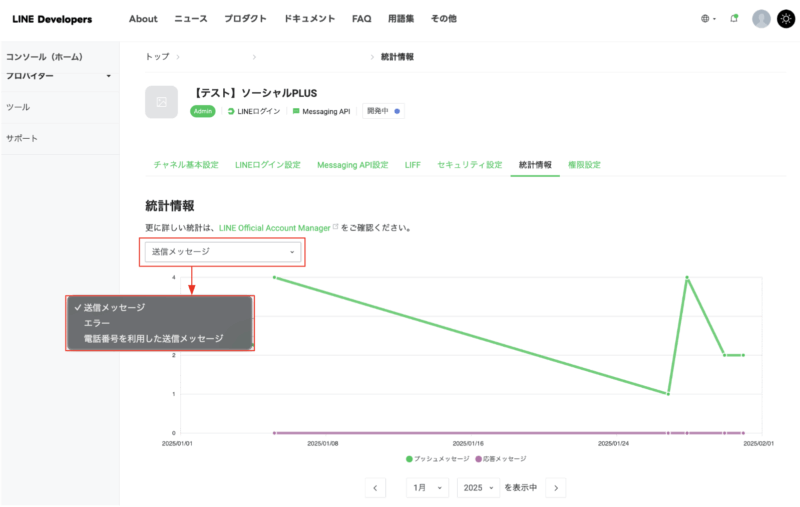Toggle 応答メッセージ legend item
The height and width of the screenshot is (507, 800).
click(501, 459)
